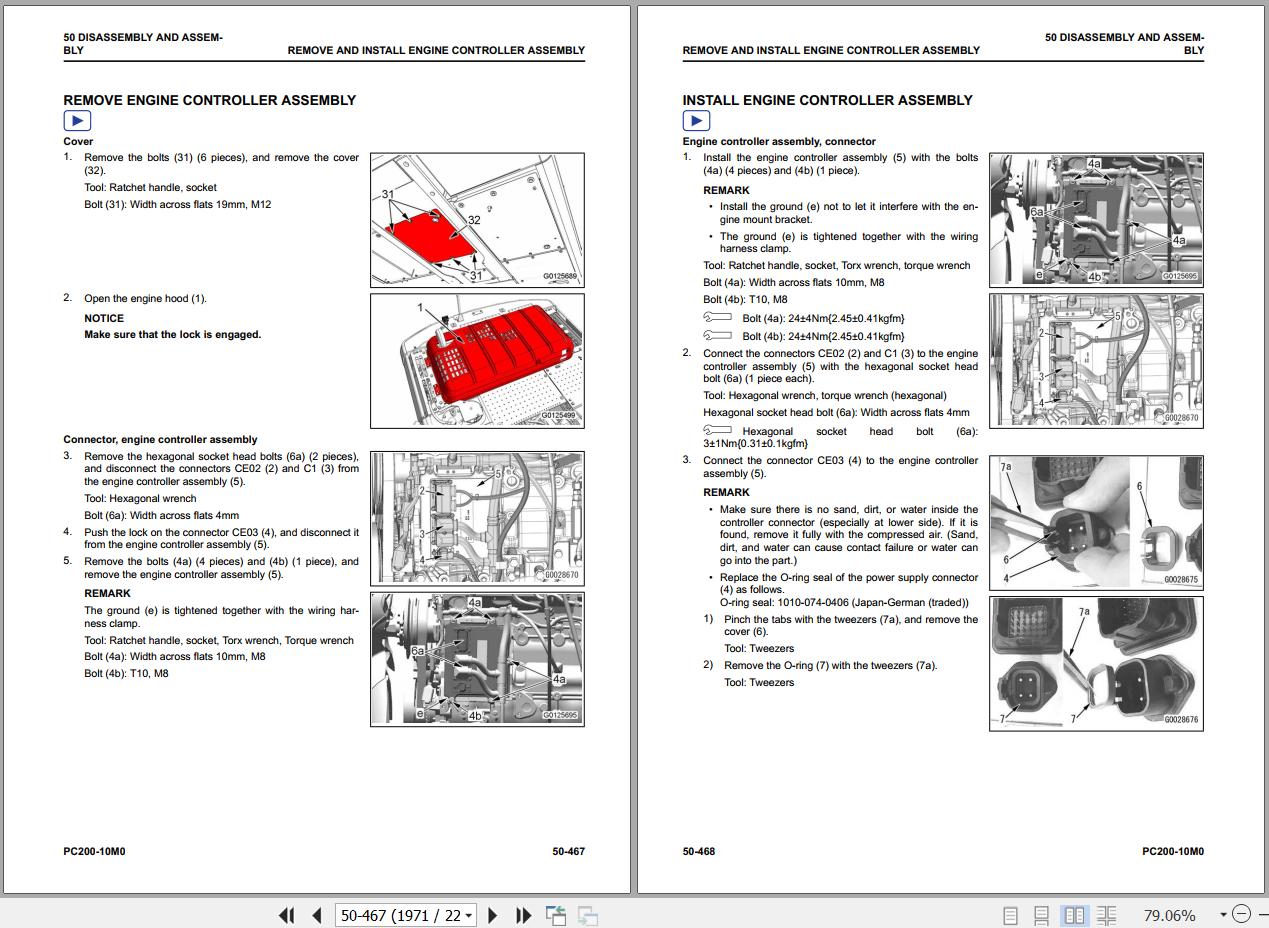Switch to single page view

click(1010, 915)
